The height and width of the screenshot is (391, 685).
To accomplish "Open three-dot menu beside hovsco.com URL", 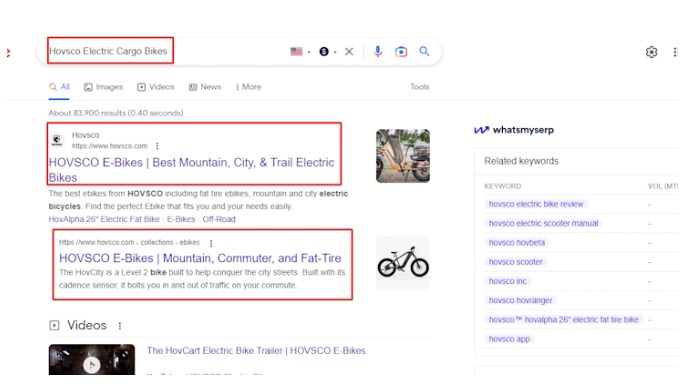I will (x=157, y=146).
